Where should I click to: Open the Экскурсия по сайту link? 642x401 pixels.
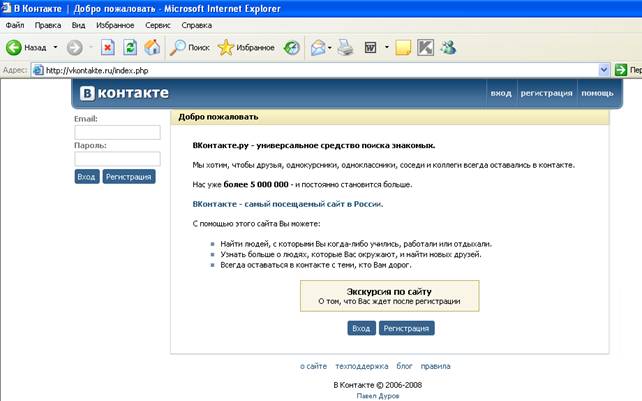point(389,289)
